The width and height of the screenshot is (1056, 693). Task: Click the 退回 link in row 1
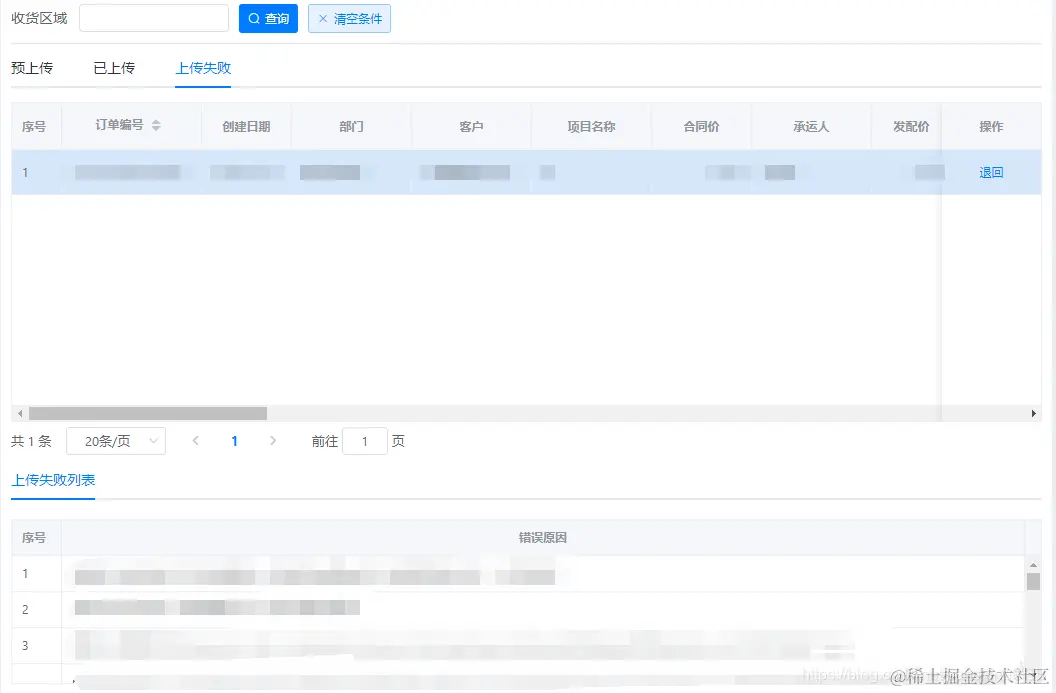click(x=991, y=172)
